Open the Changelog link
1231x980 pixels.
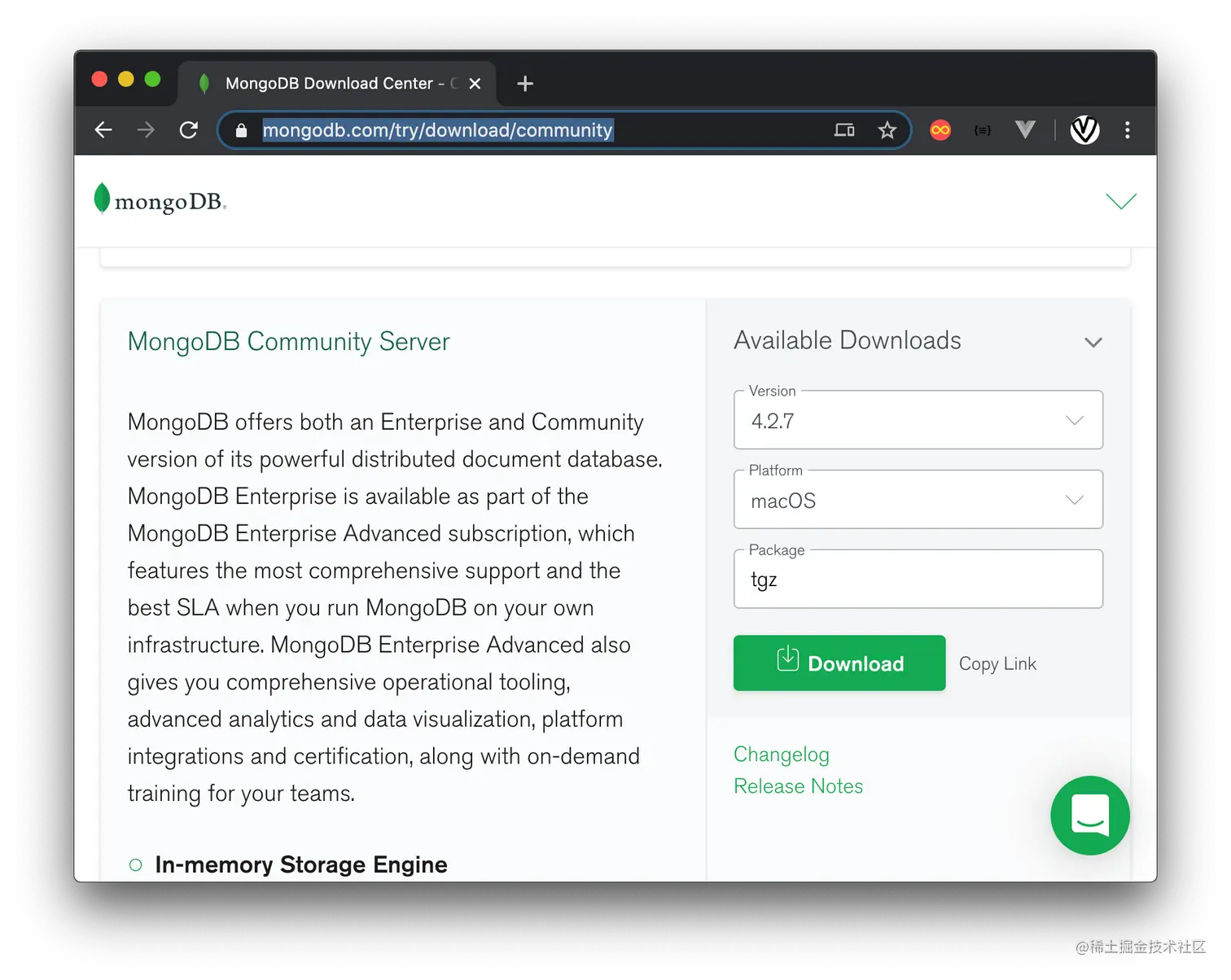[x=782, y=755]
